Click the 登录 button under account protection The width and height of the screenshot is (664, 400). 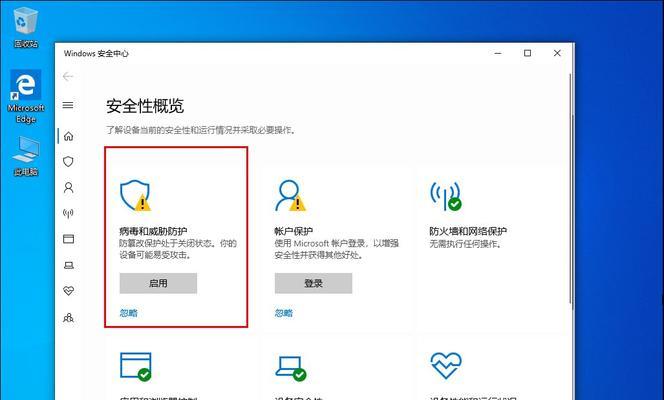tap(313, 283)
